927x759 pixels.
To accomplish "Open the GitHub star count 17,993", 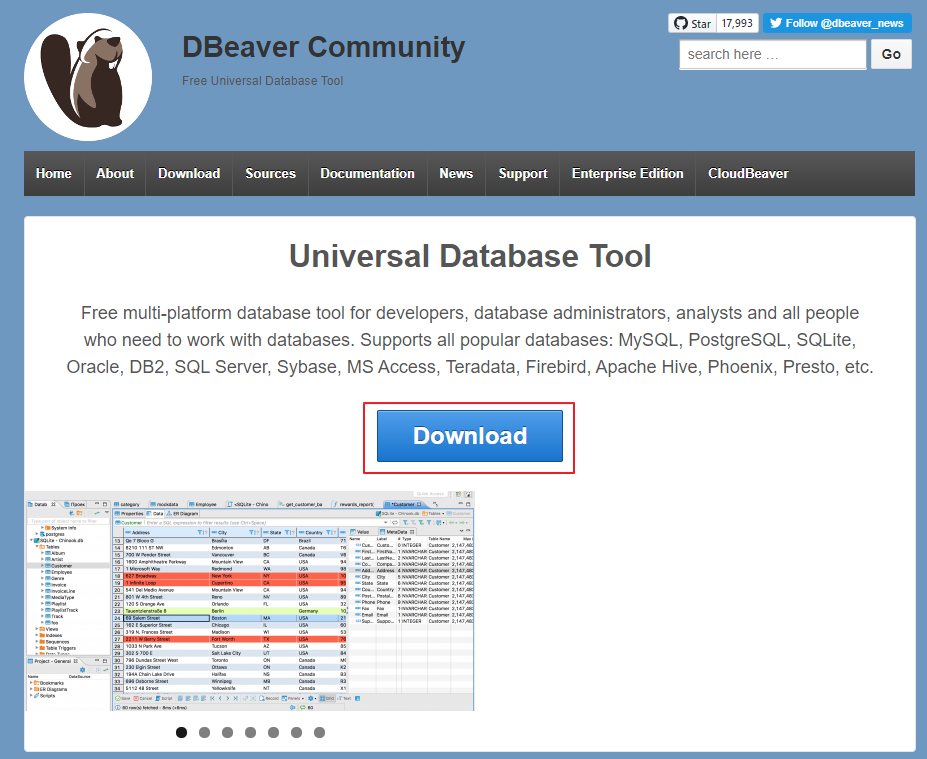I will [x=737, y=23].
